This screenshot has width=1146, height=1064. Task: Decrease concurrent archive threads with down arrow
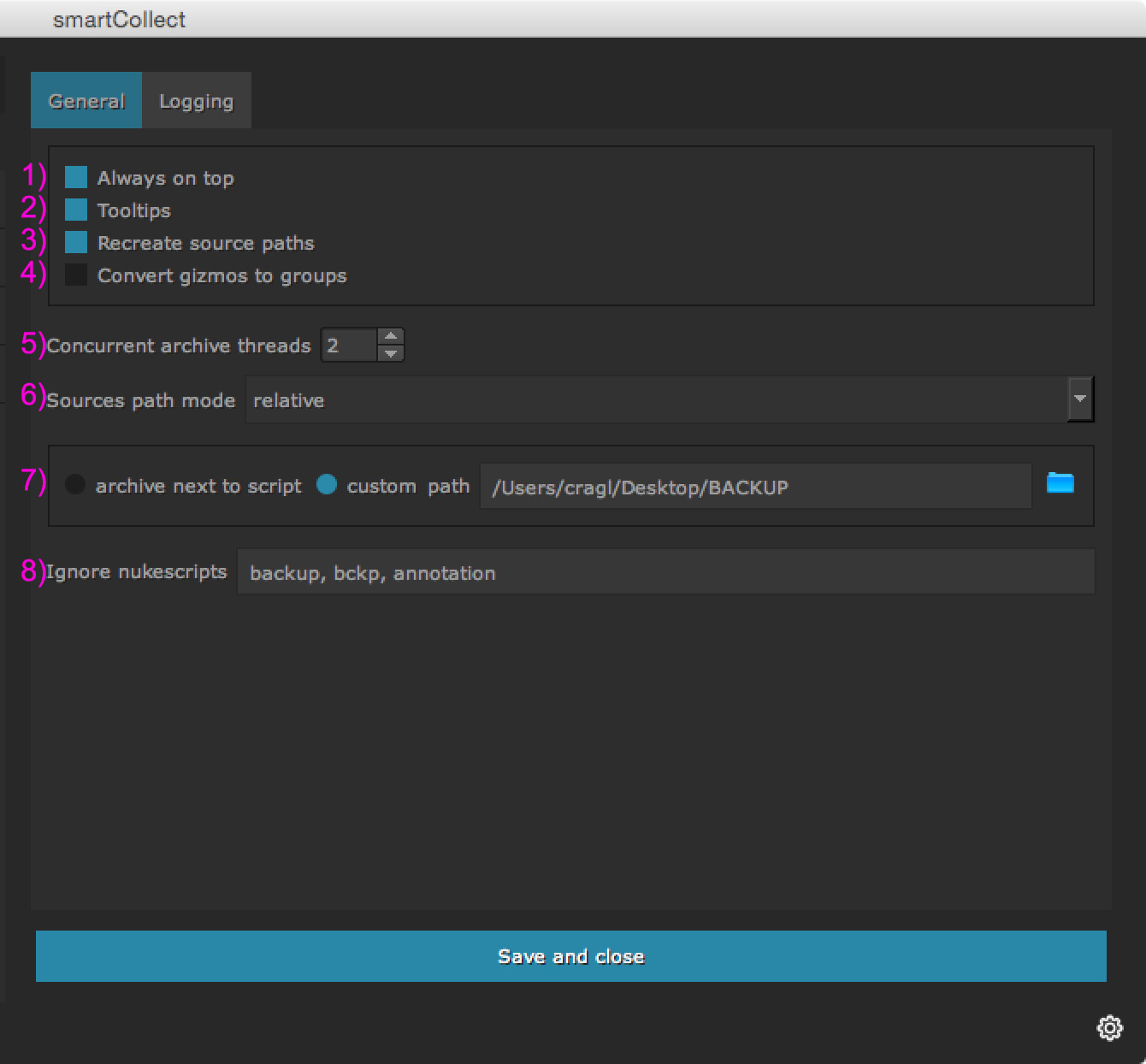click(391, 353)
